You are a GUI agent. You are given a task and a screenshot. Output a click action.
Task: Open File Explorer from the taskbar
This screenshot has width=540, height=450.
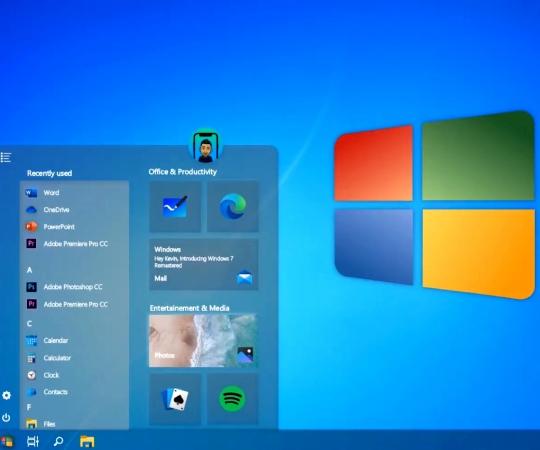(x=87, y=441)
